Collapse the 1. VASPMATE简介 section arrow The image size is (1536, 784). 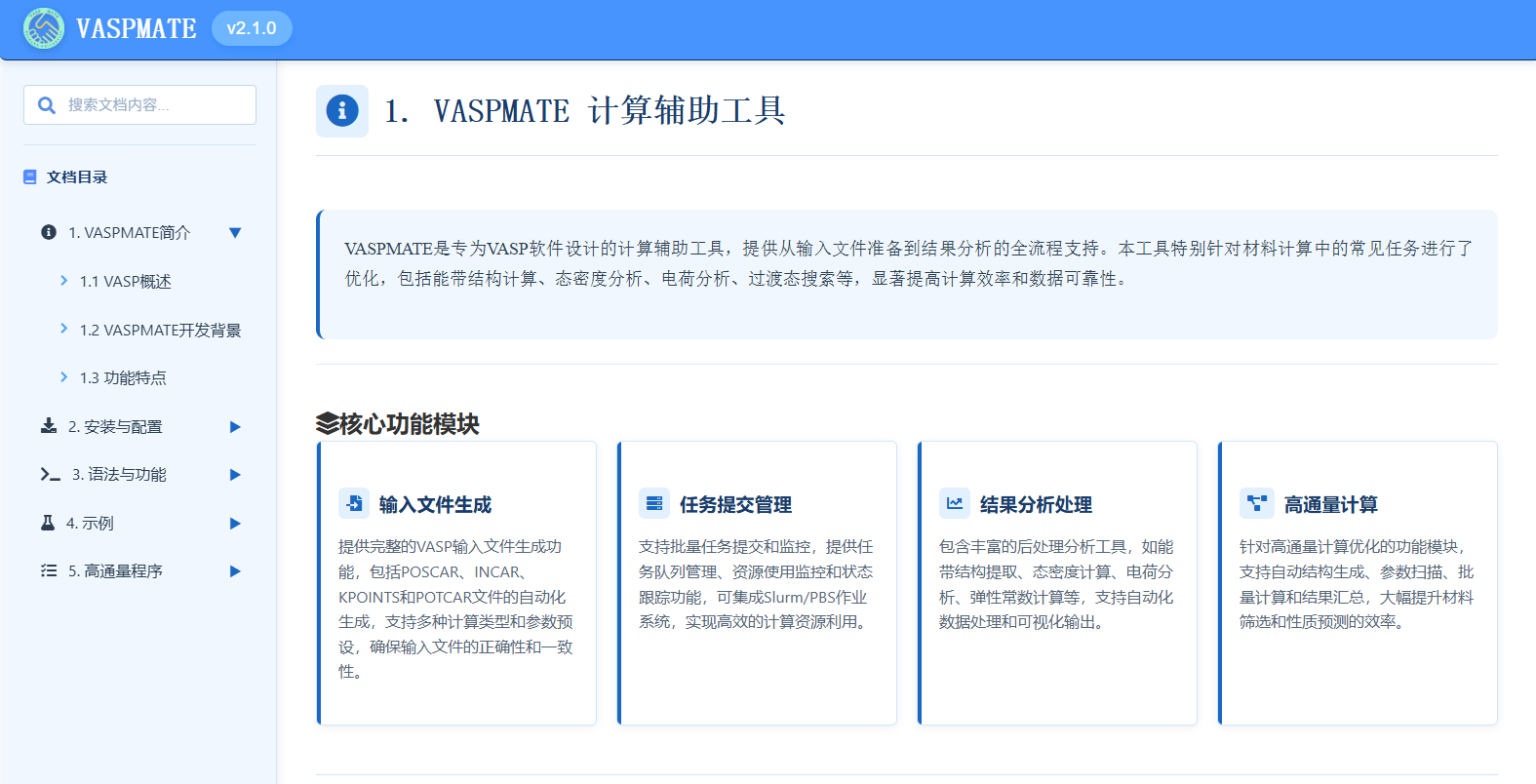(235, 233)
